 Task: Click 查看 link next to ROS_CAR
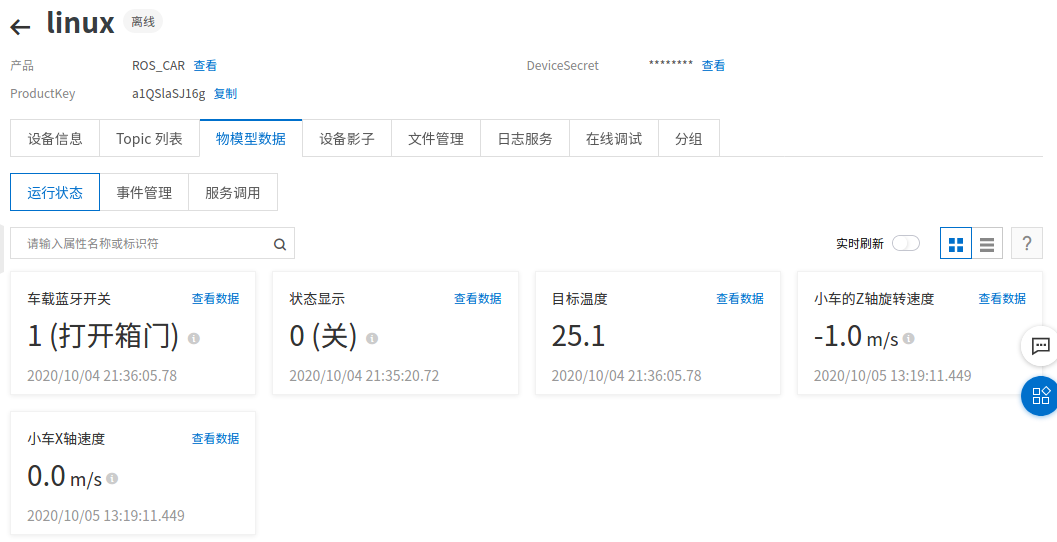pyautogui.click(x=205, y=65)
